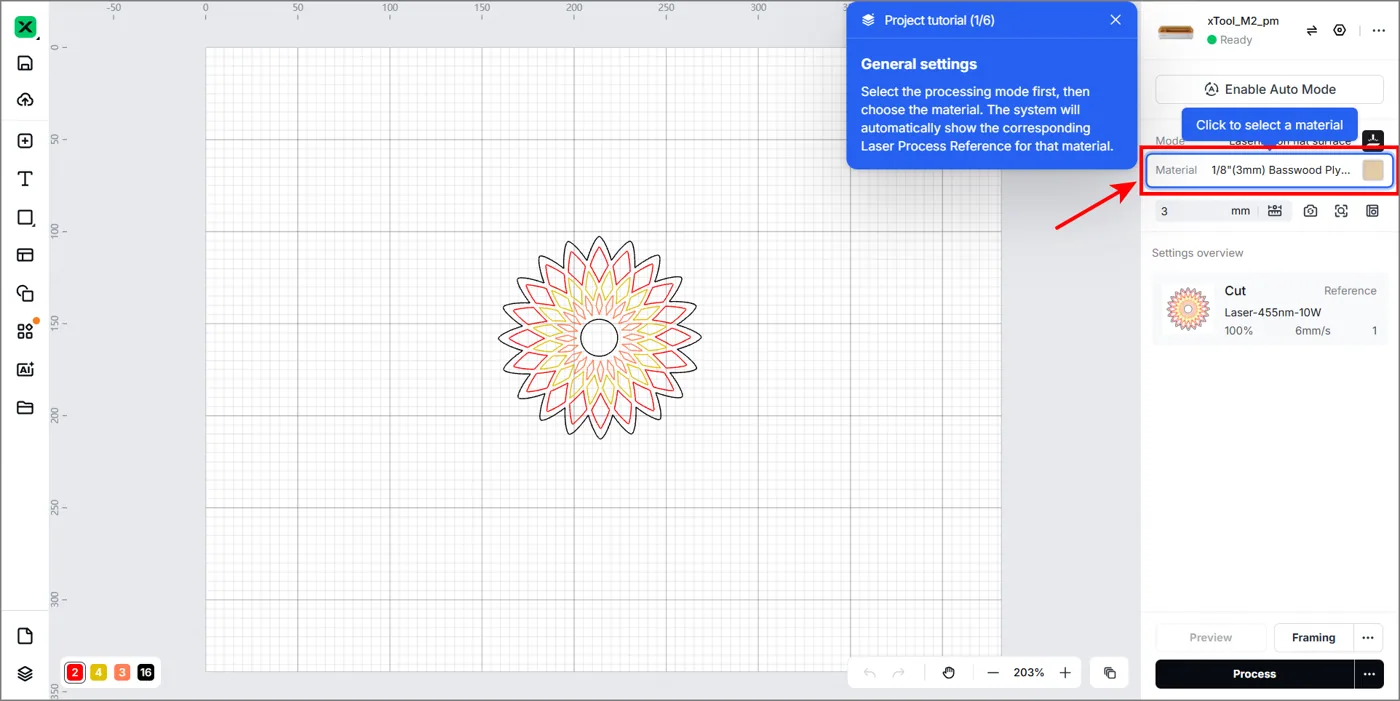Click the material settings panel icon
The height and width of the screenshot is (701, 1400).
(1372, 211)
